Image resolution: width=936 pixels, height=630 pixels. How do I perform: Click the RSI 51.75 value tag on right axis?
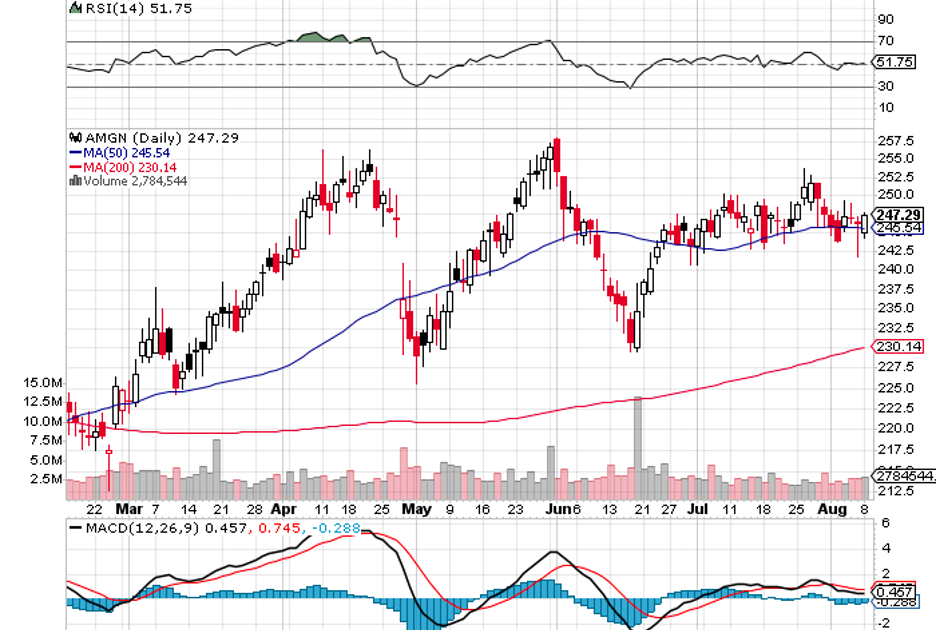coord(897,62)
